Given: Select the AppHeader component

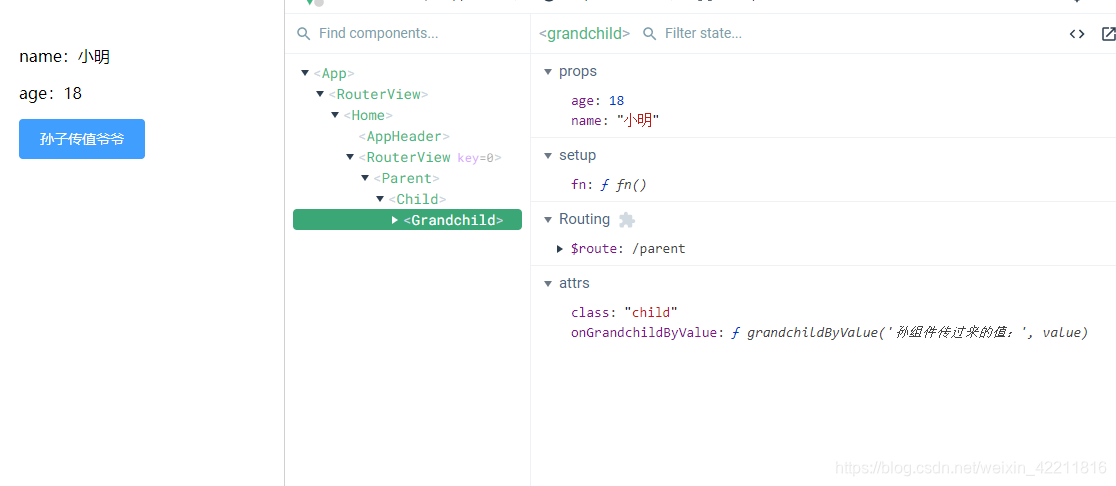Looking at the screenshot, I should (x=404, y=136).
